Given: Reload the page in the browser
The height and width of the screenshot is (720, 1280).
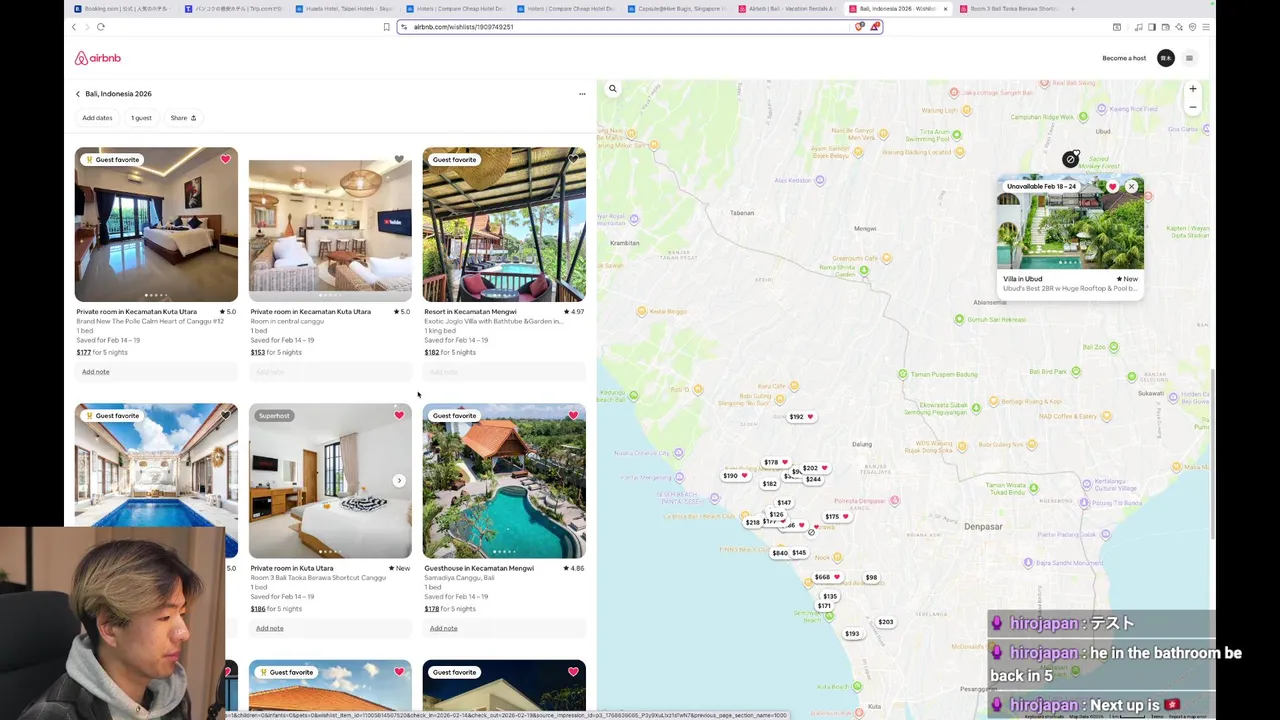Looking at the screenshot, I should [100, 27].
